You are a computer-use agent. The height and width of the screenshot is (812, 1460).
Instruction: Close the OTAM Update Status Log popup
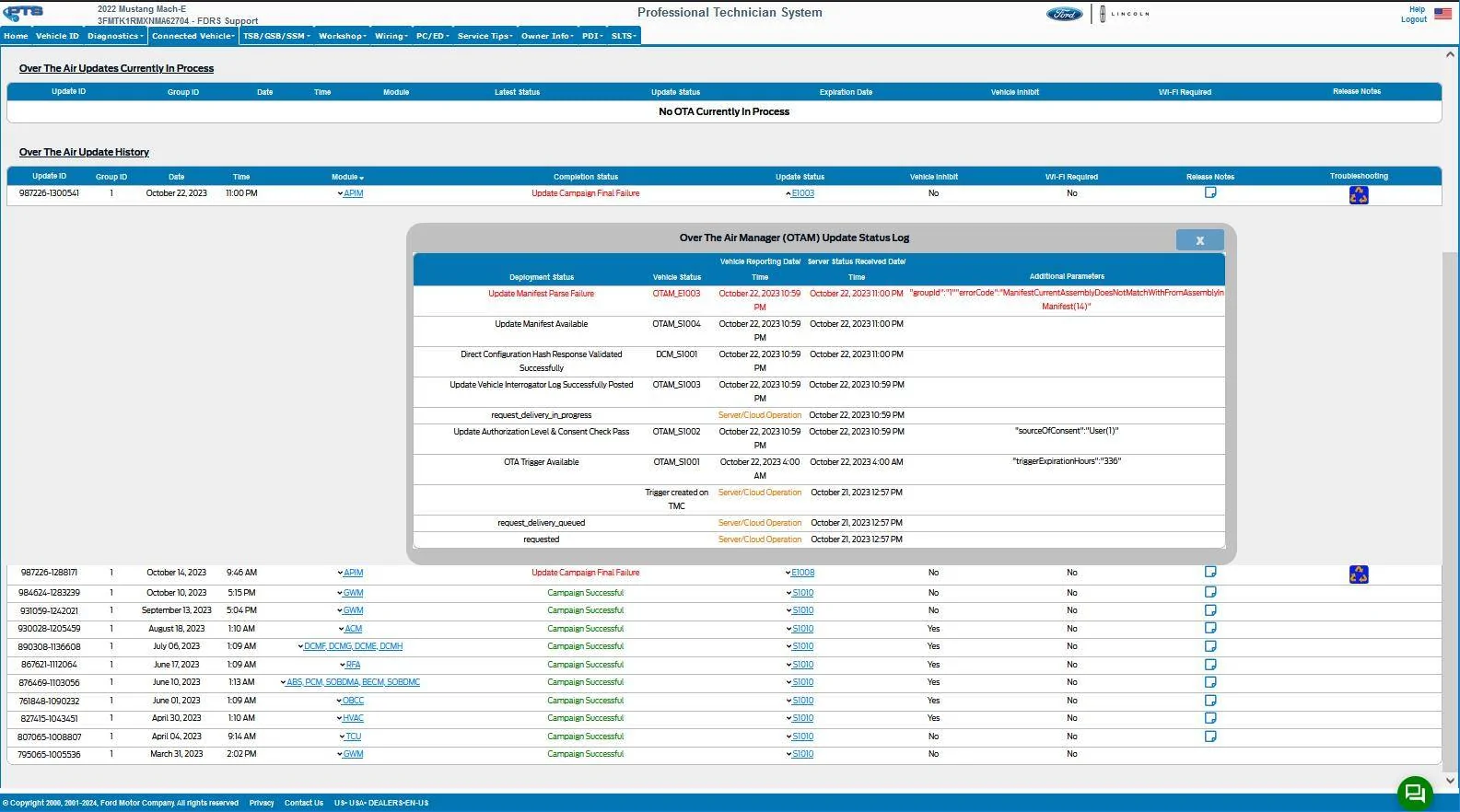click(1199, 240)
